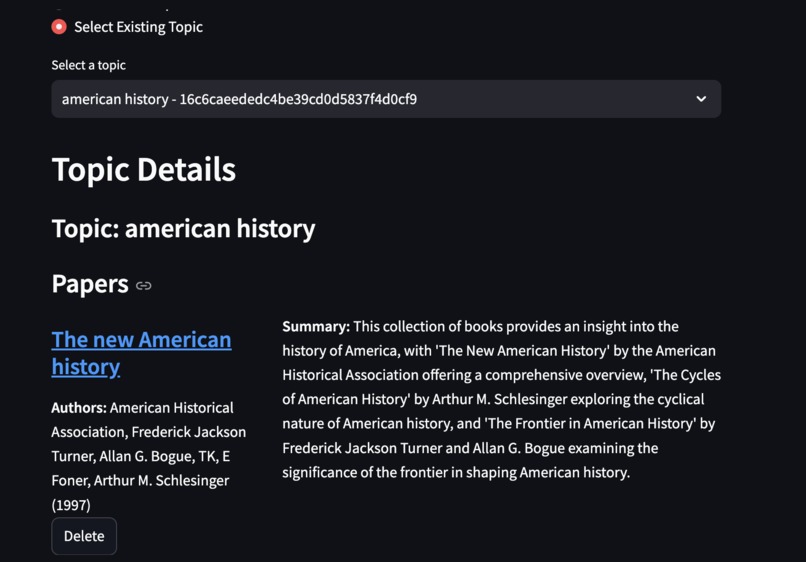Click the 'Topic: american history' heading
806x562 pixels.
184,228
